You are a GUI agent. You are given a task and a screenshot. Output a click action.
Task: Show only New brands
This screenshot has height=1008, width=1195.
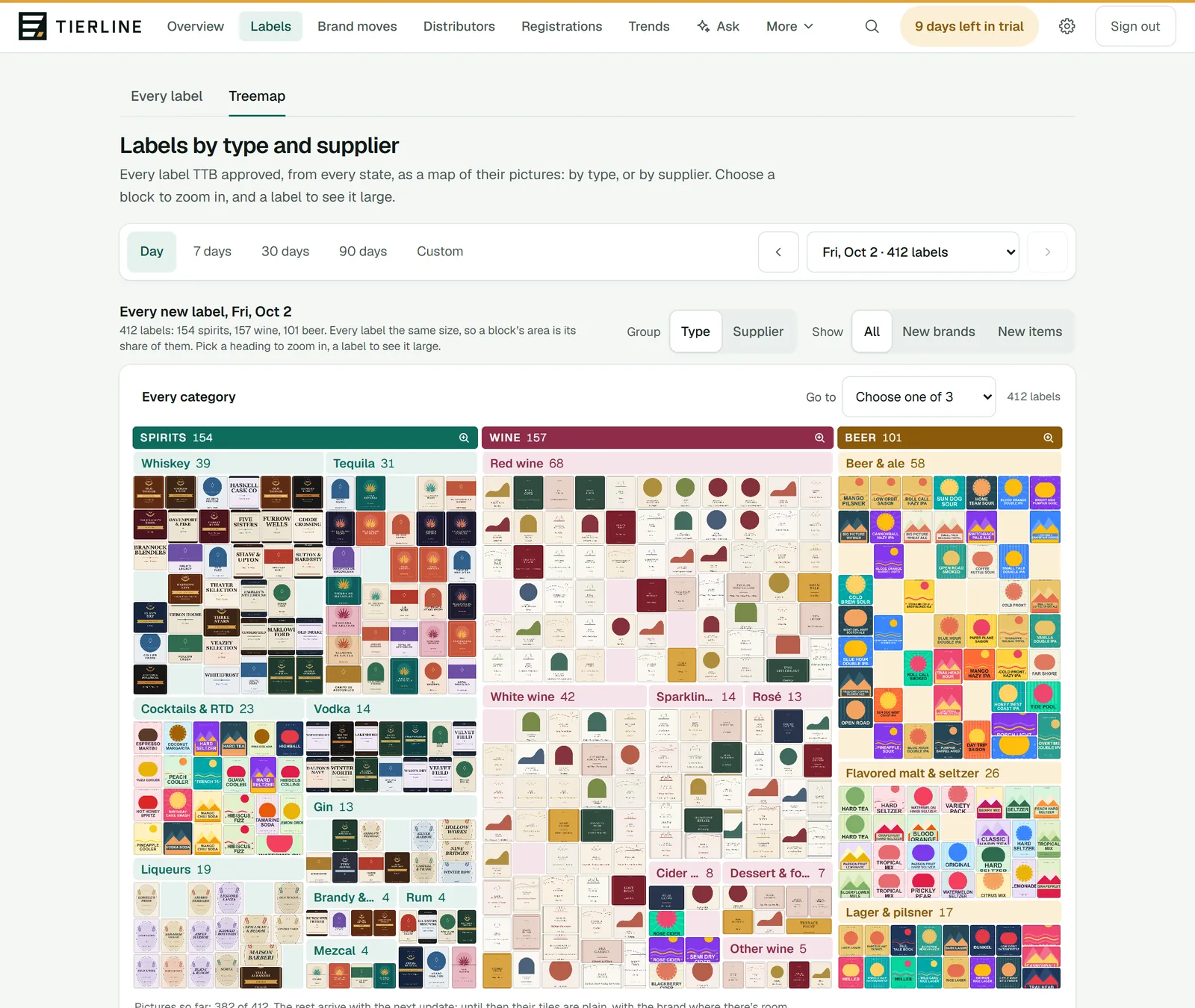click(x=939, y=332)
